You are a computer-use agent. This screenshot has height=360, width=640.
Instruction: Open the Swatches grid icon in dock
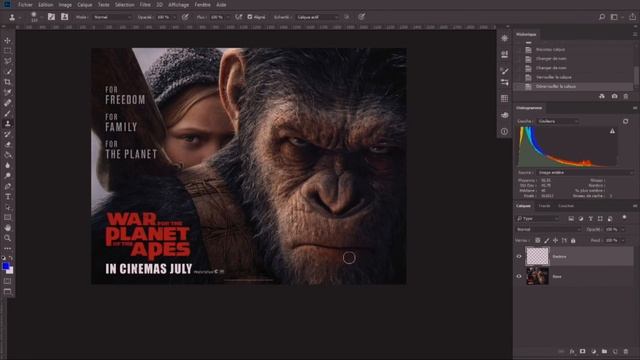coord(504,98)
